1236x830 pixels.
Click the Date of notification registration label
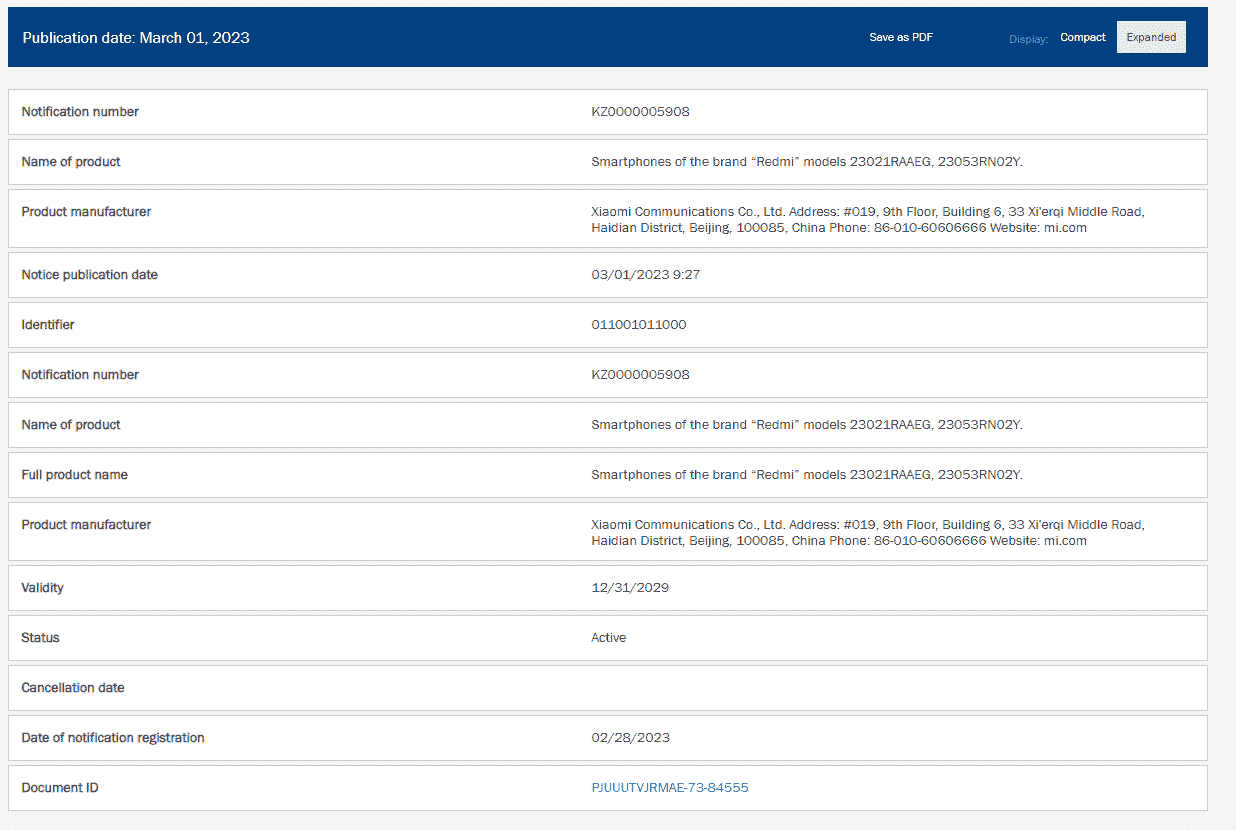click(113, 738)
